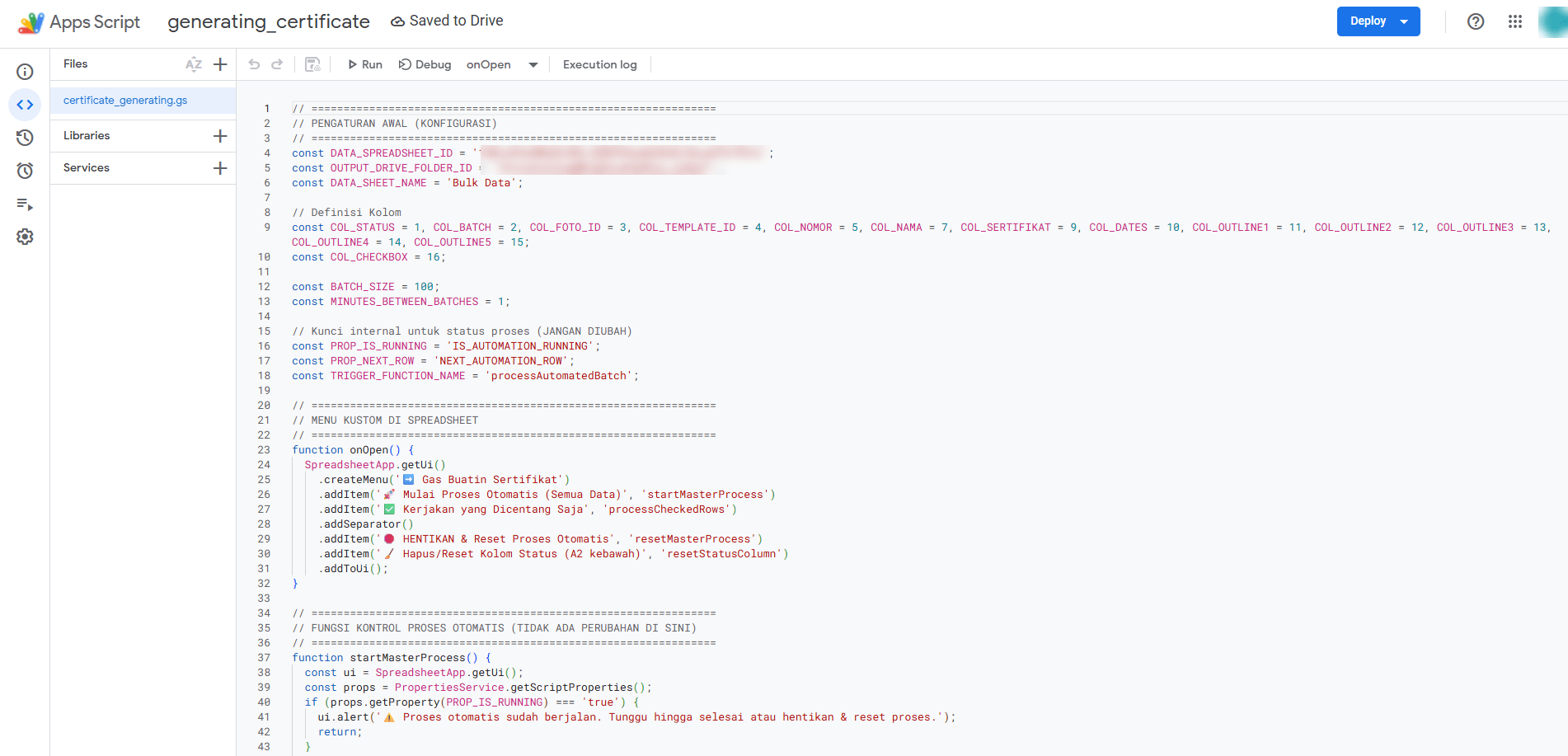The height and width of the screenshot is (756, 1568).
Task: Open the Overview info icon in sidebar
Action: [x=25, y=72]
